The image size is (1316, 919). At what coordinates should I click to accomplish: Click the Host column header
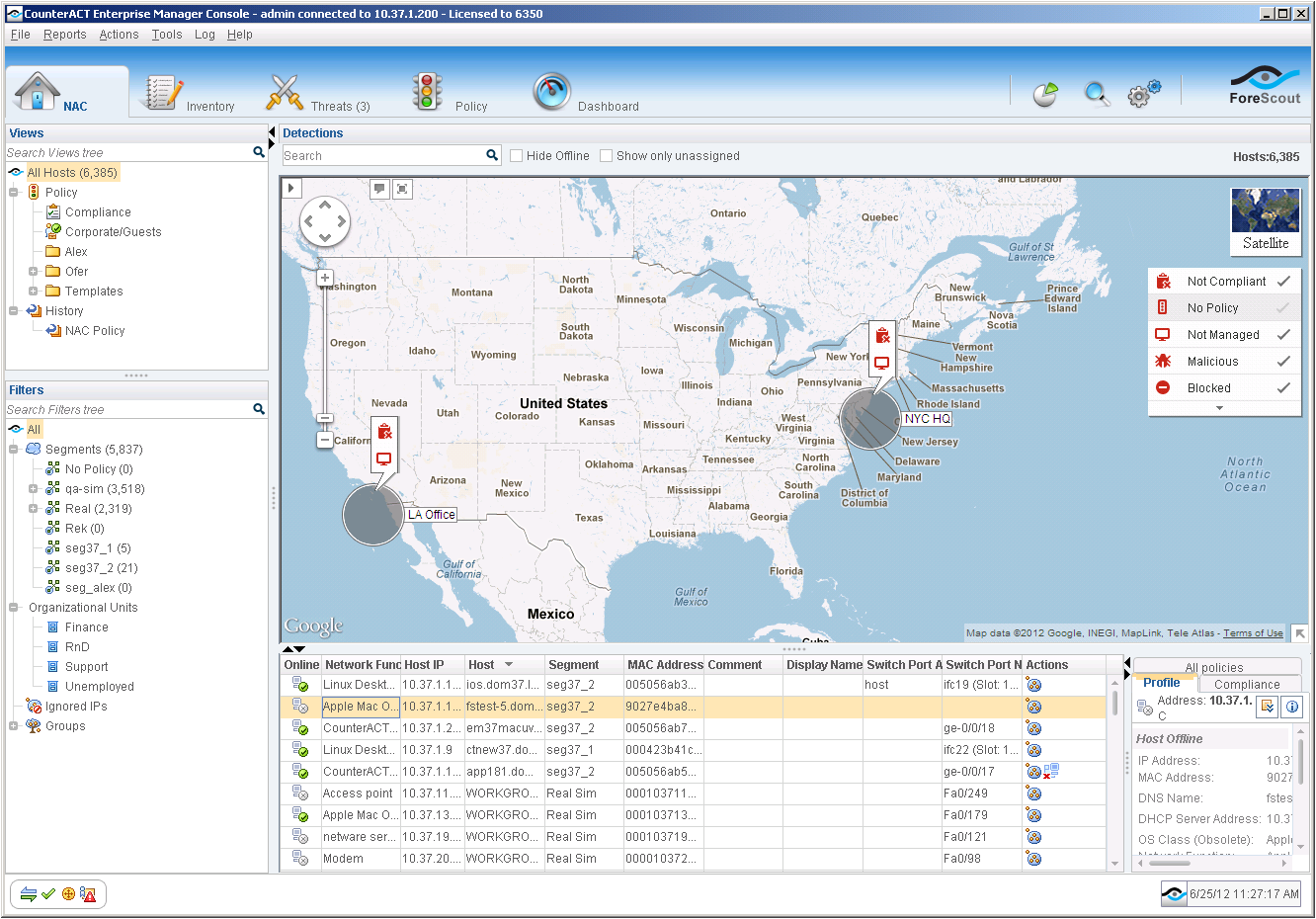click(x=504, y=665)
